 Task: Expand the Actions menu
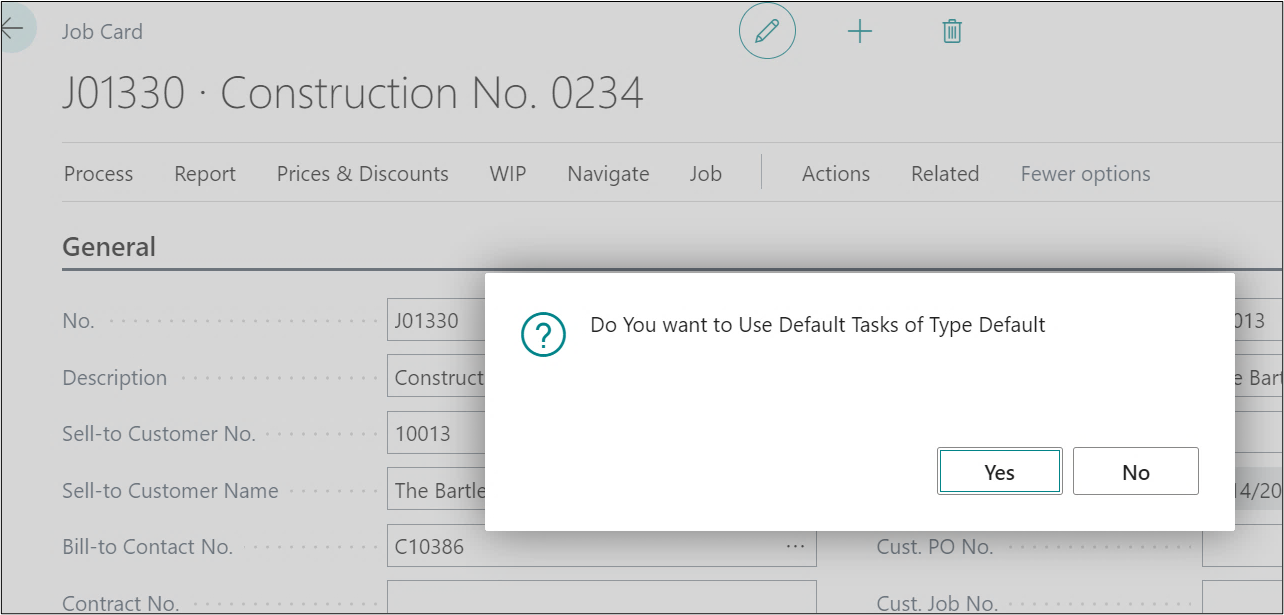(x=836, y=174)
